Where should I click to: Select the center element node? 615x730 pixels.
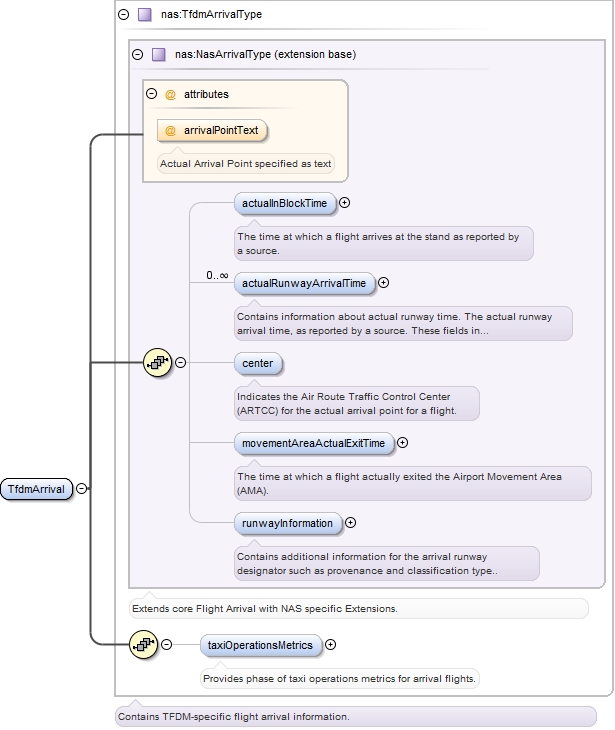(258, 363)
